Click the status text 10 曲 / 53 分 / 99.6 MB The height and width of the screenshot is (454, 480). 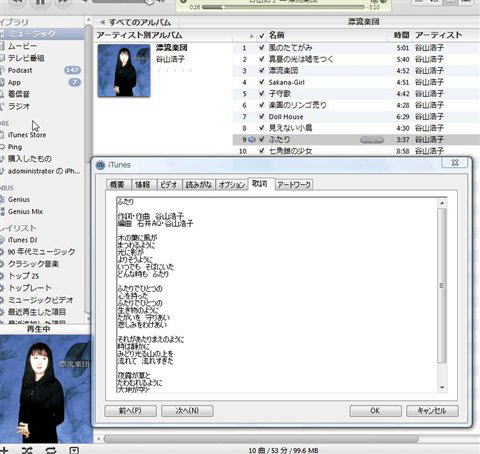pos(283,450)
